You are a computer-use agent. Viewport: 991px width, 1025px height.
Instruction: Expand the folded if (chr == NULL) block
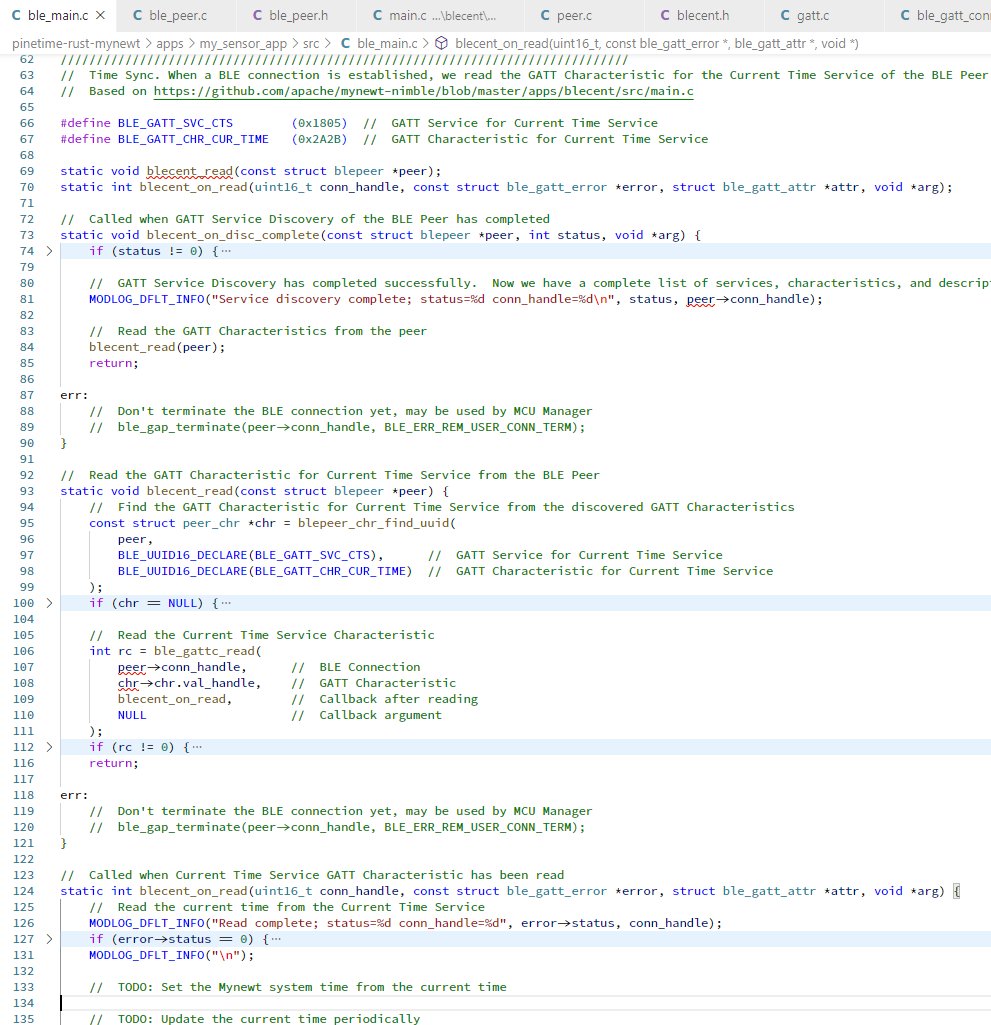[49, 603]
